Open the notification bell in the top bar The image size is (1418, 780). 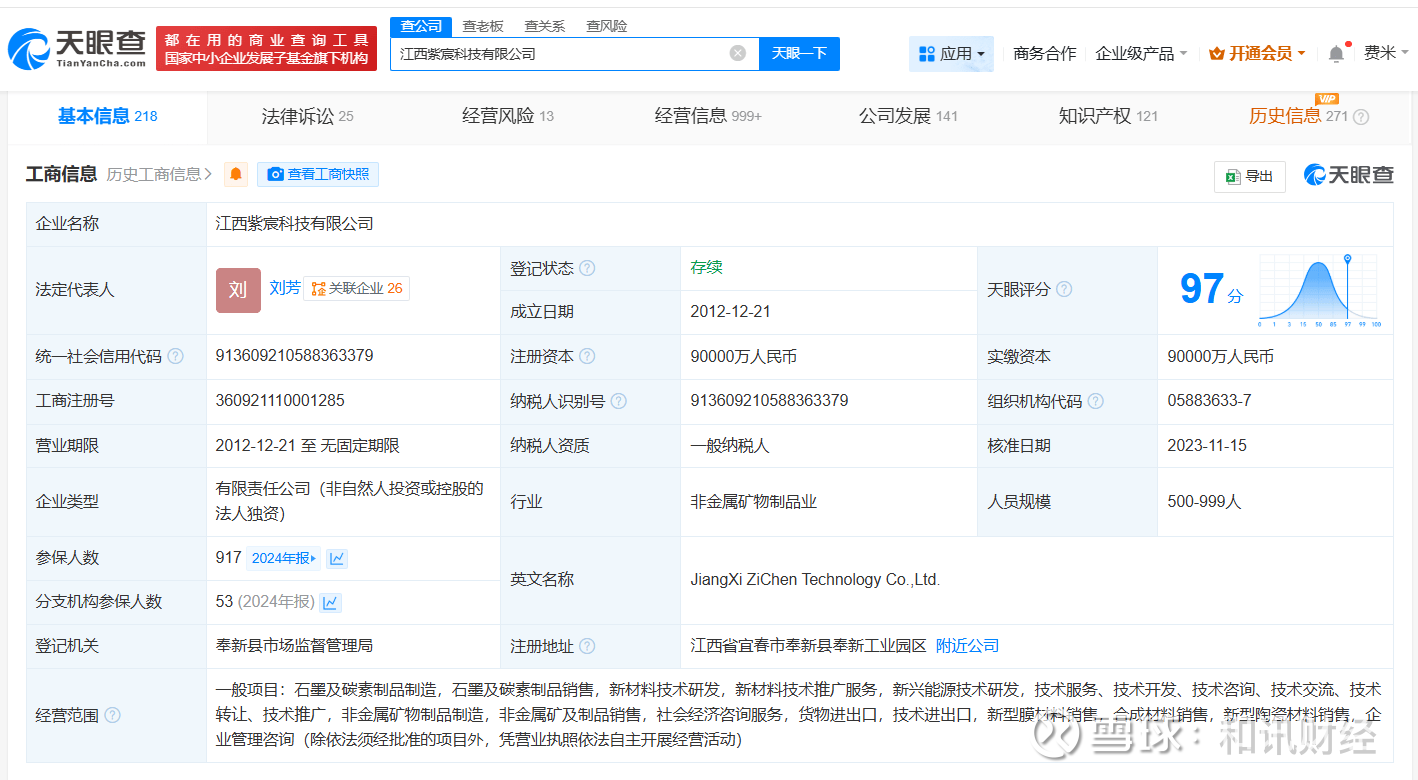[1336, 53]
